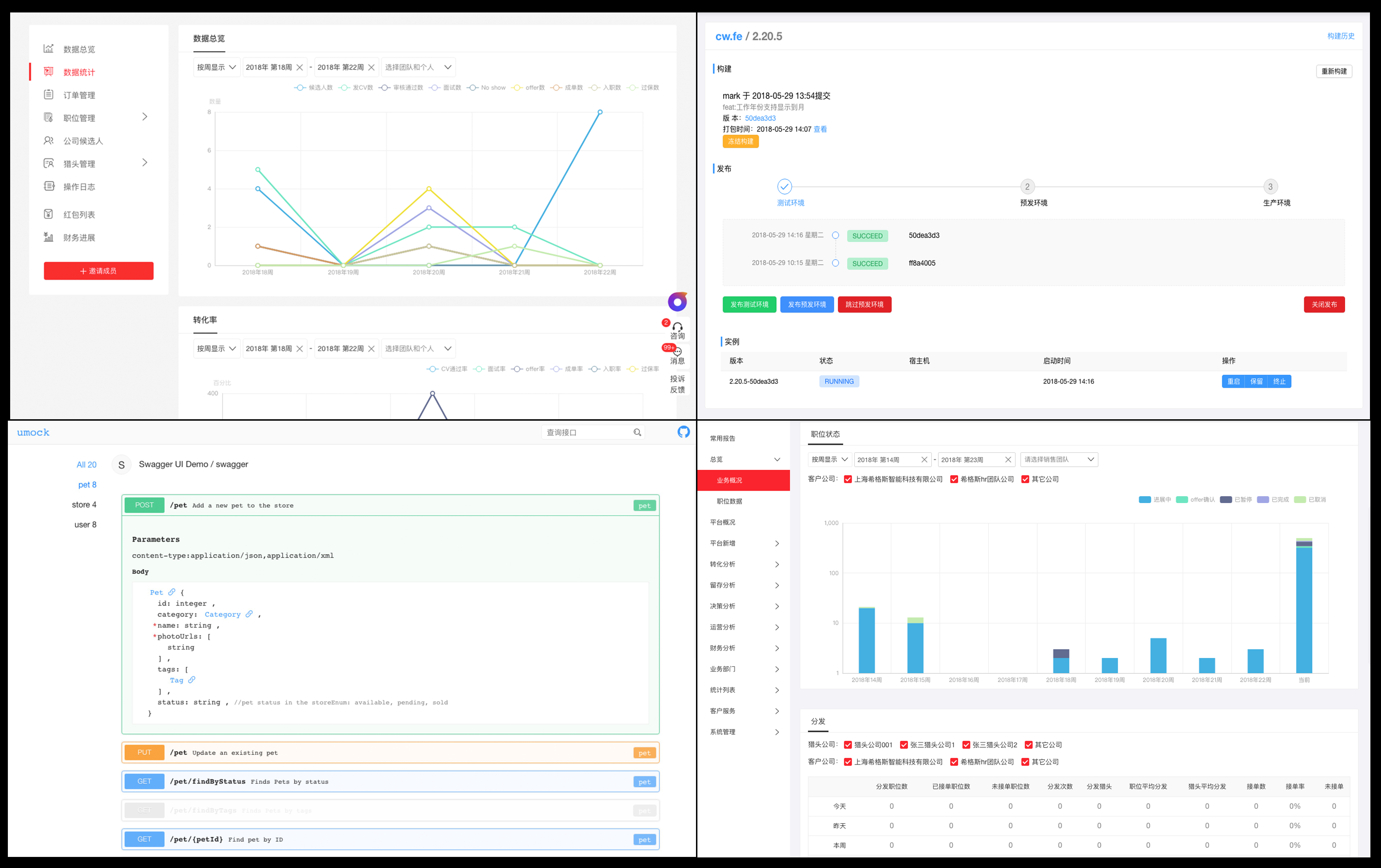
Task: Click the GitHub icon in umock header
Action: click(683, 432)
